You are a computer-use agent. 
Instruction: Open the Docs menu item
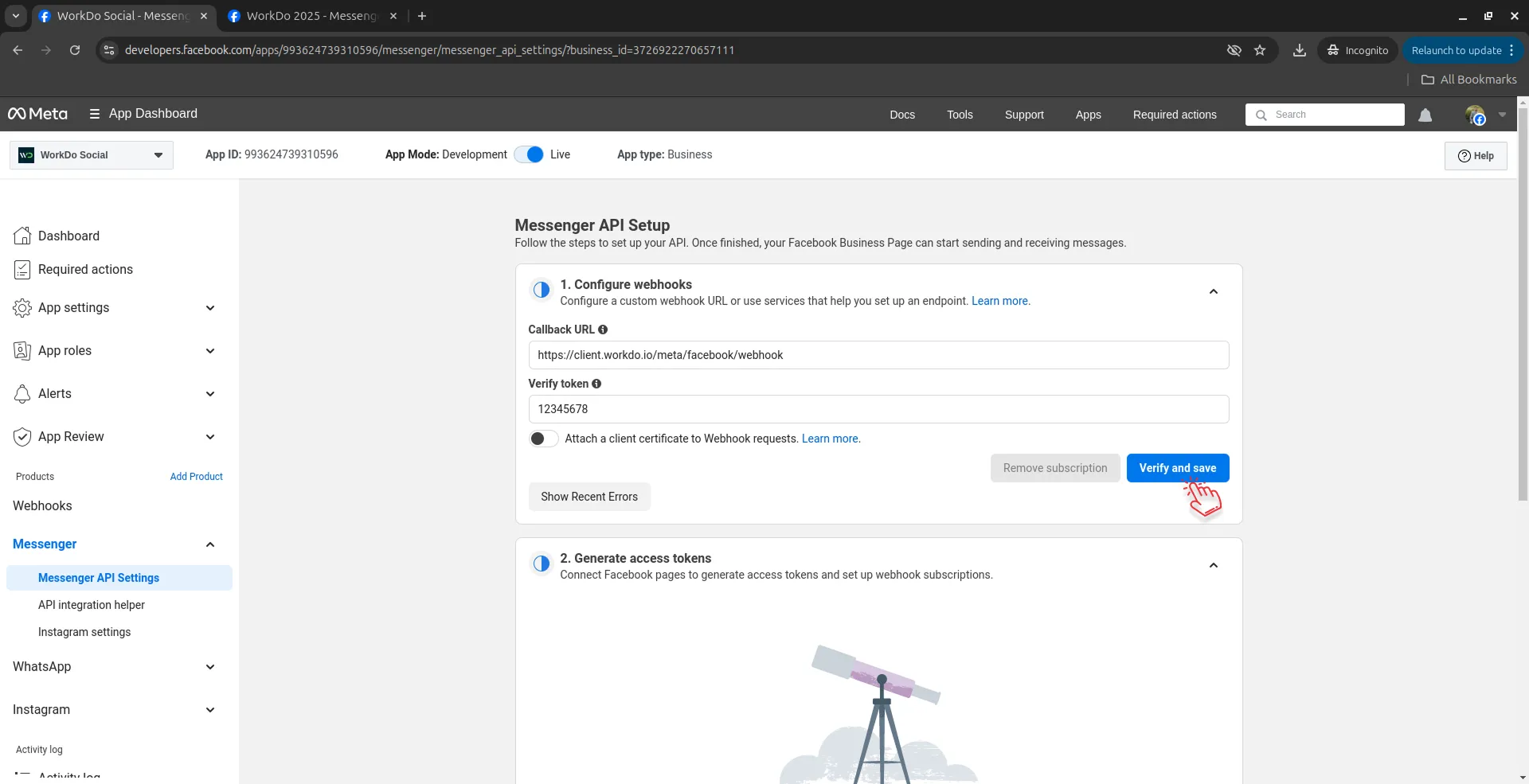tap(901, 115)
